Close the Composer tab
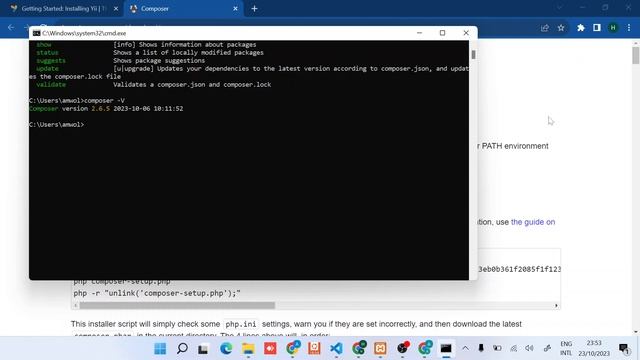 [235, 9]
